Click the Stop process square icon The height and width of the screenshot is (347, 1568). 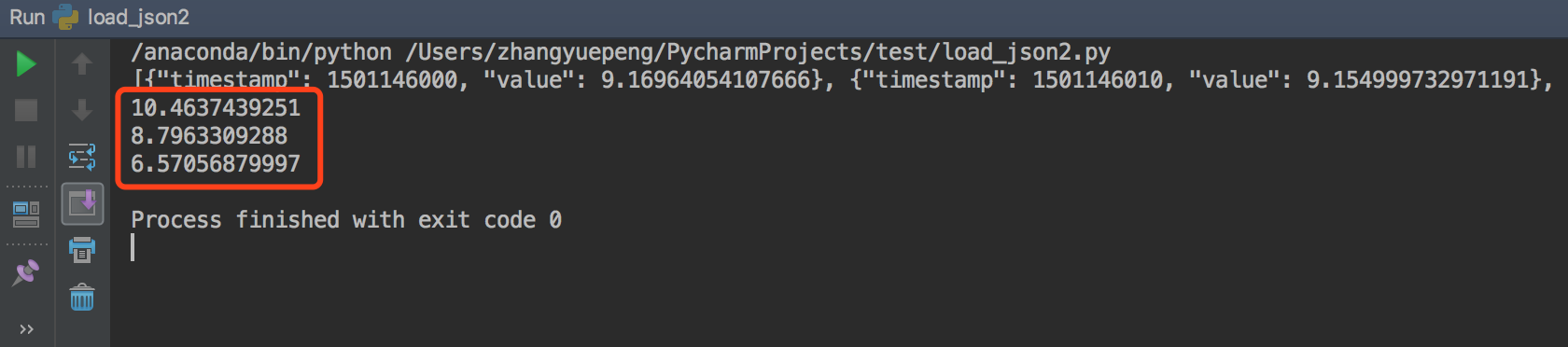(x=26, y=110)
